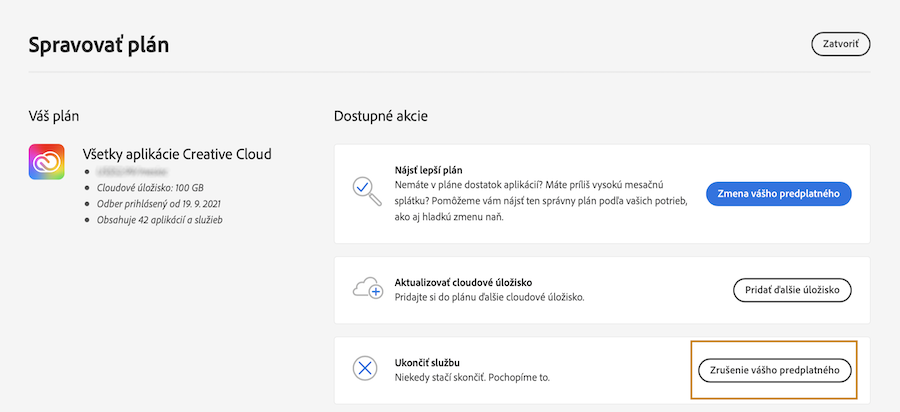Viewport: 900px width, 412px height.
Task: Click the Dostupné akcie section heading
Action: (x=381, y=116)
